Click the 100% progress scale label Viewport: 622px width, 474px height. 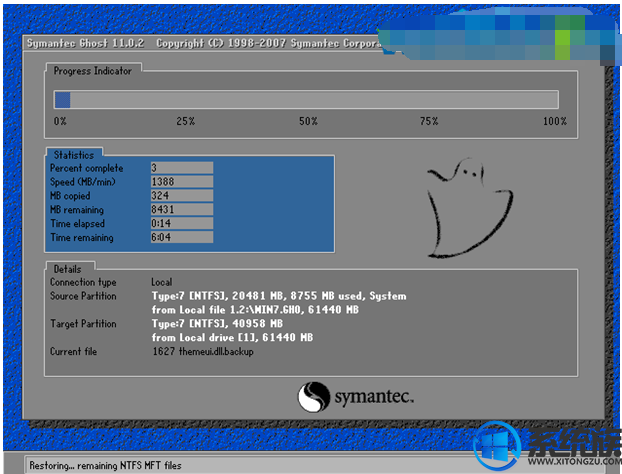click(x=555, y=121)
